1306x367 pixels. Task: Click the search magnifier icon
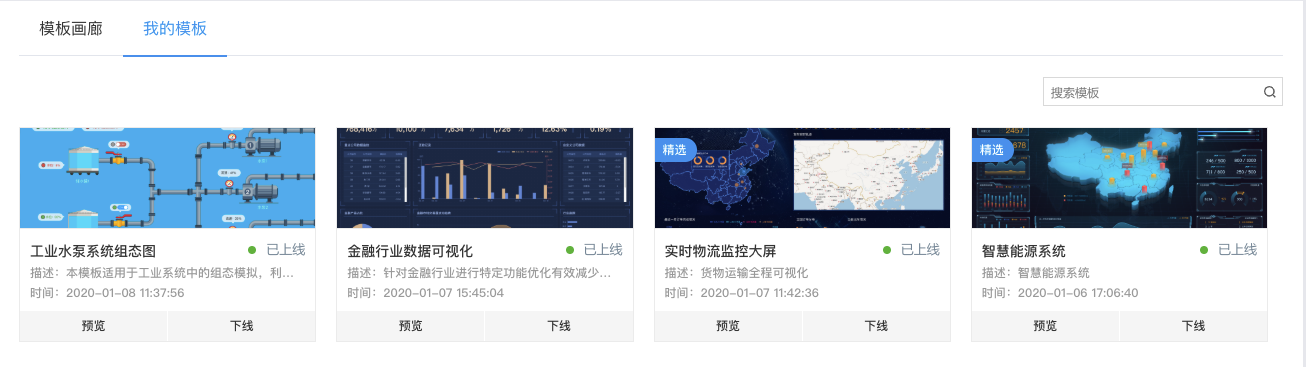[x=1270, y=92]
